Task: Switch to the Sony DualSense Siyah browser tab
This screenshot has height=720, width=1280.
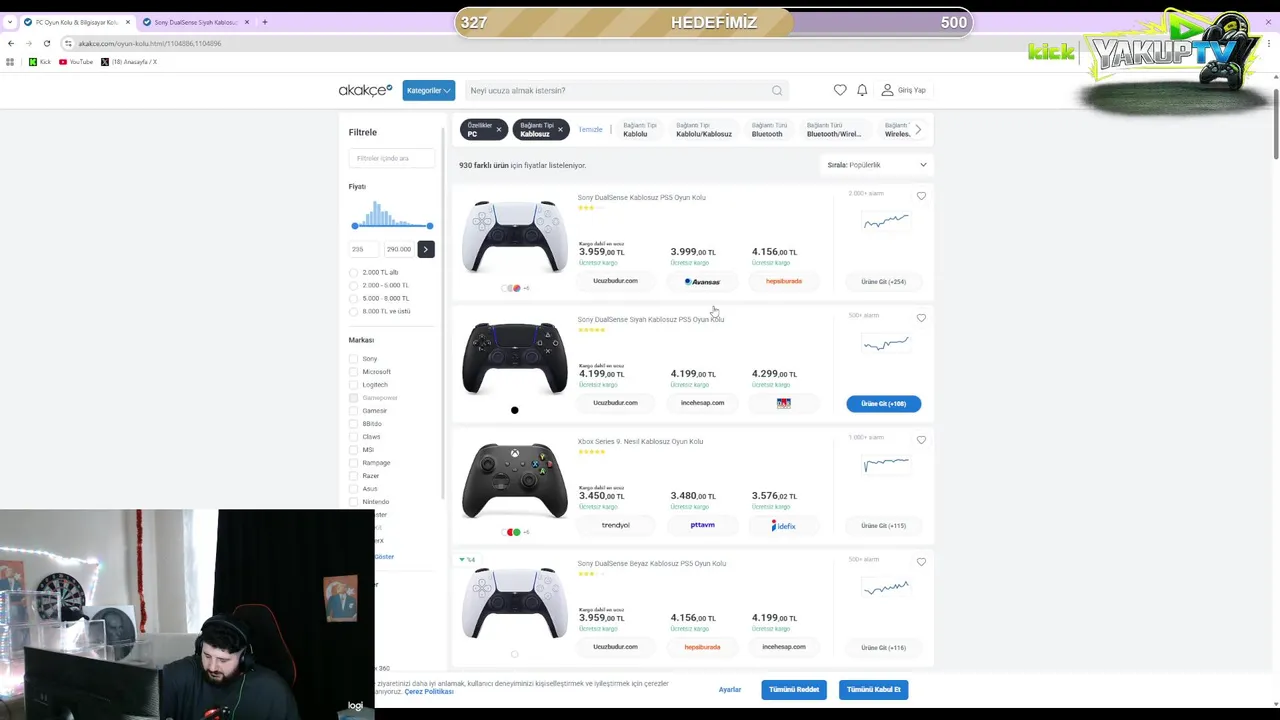Action: (x=195, y=22)
